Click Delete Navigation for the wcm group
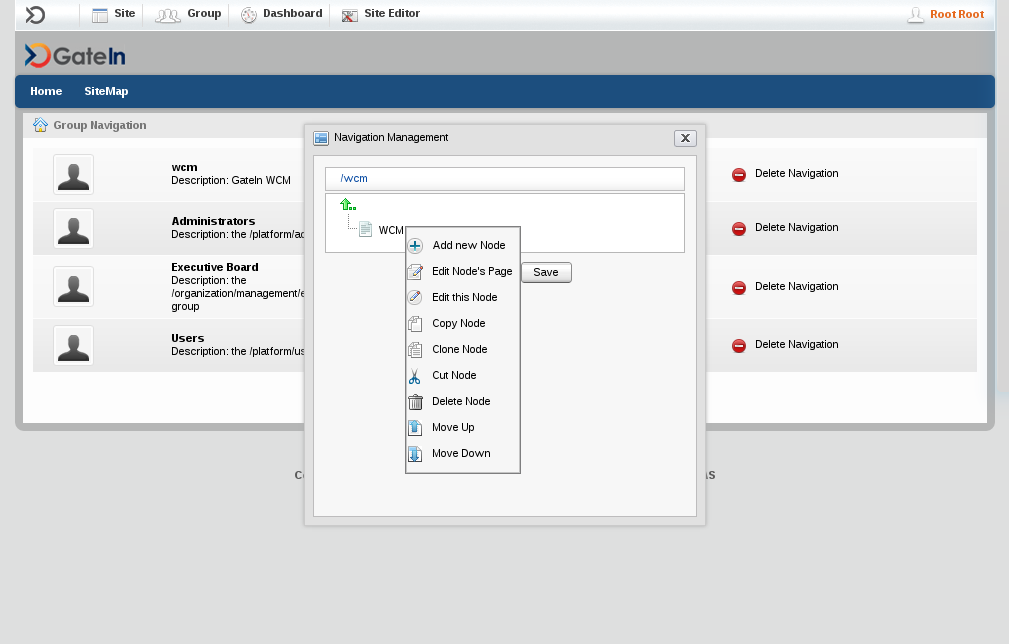Screen dimensions: 1009x644 click(x=796, y=173)
